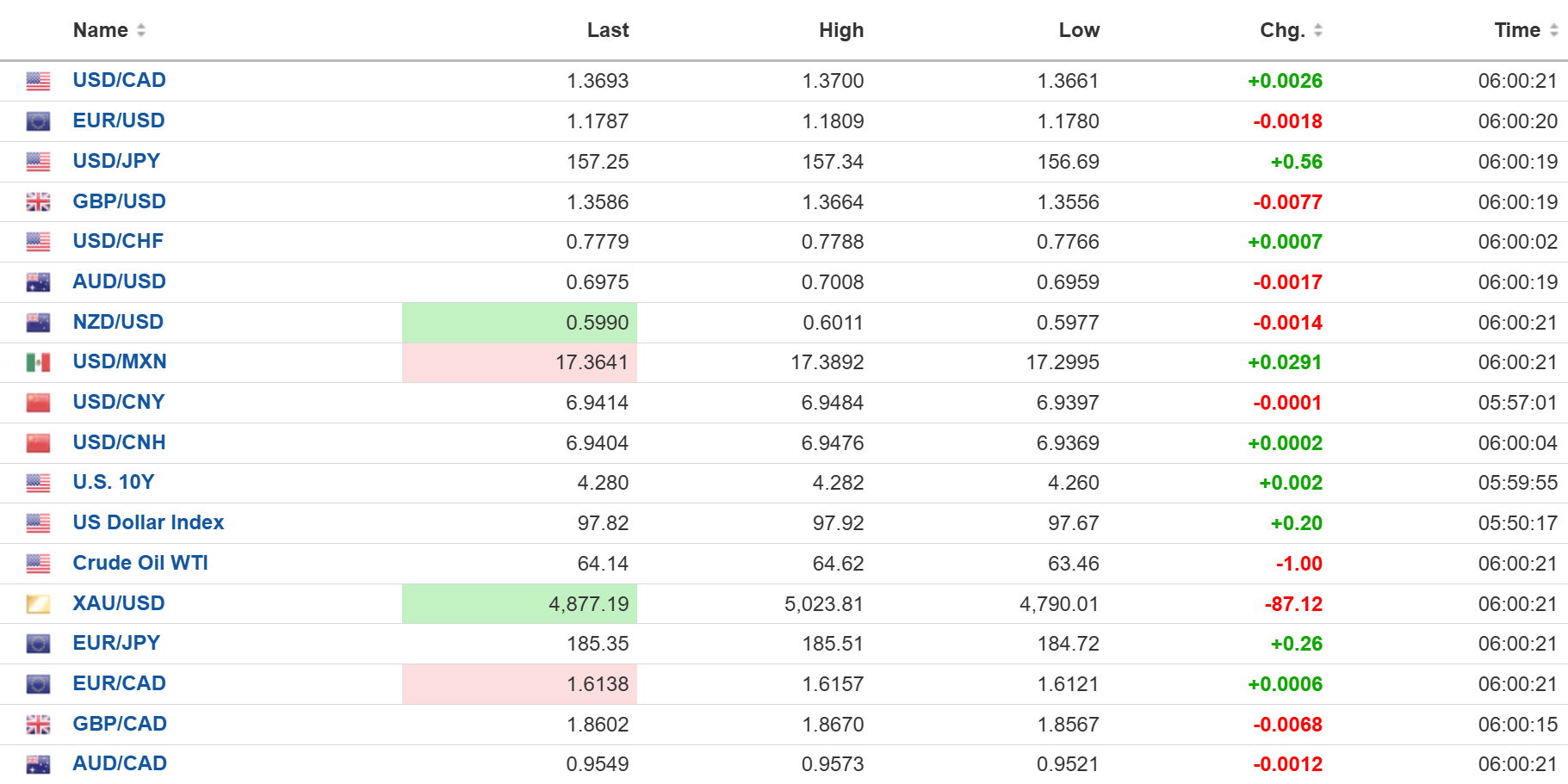Open the Crude Oil WTI link
This screenshot has width=1568, height=784.
(140, 563)
